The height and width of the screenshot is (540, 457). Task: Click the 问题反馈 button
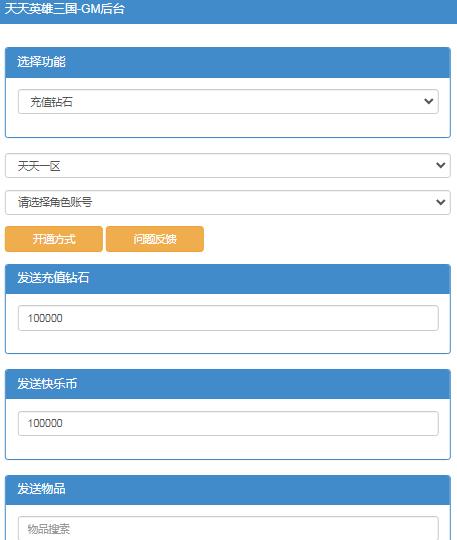point(155,239)
